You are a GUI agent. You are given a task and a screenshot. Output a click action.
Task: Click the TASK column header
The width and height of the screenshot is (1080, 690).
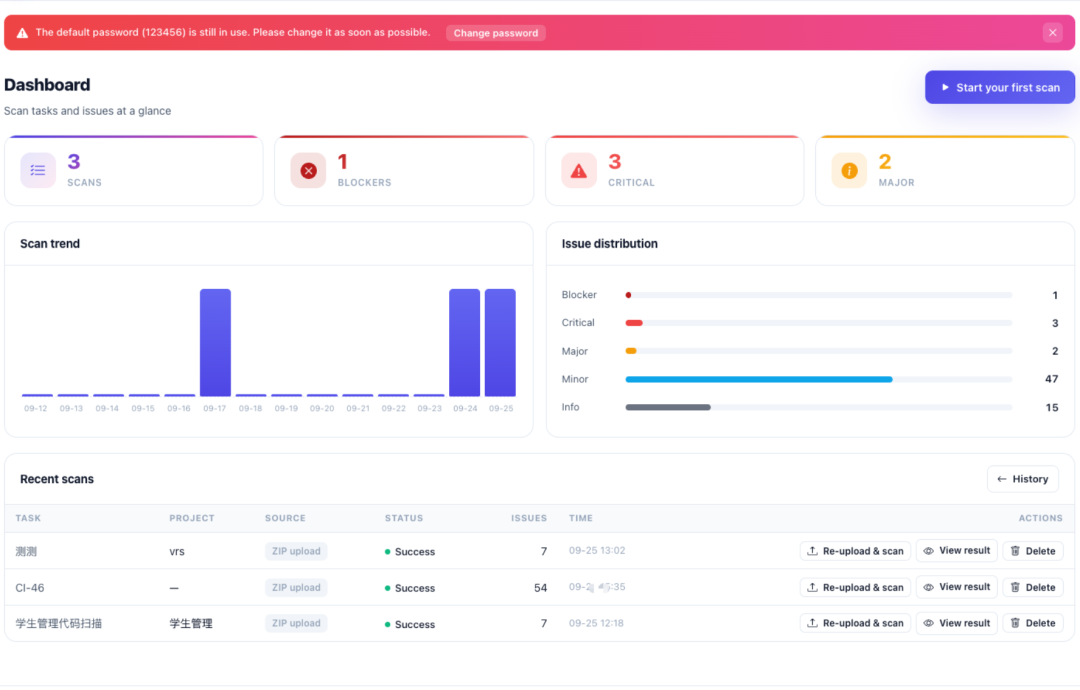click(28, 518)
